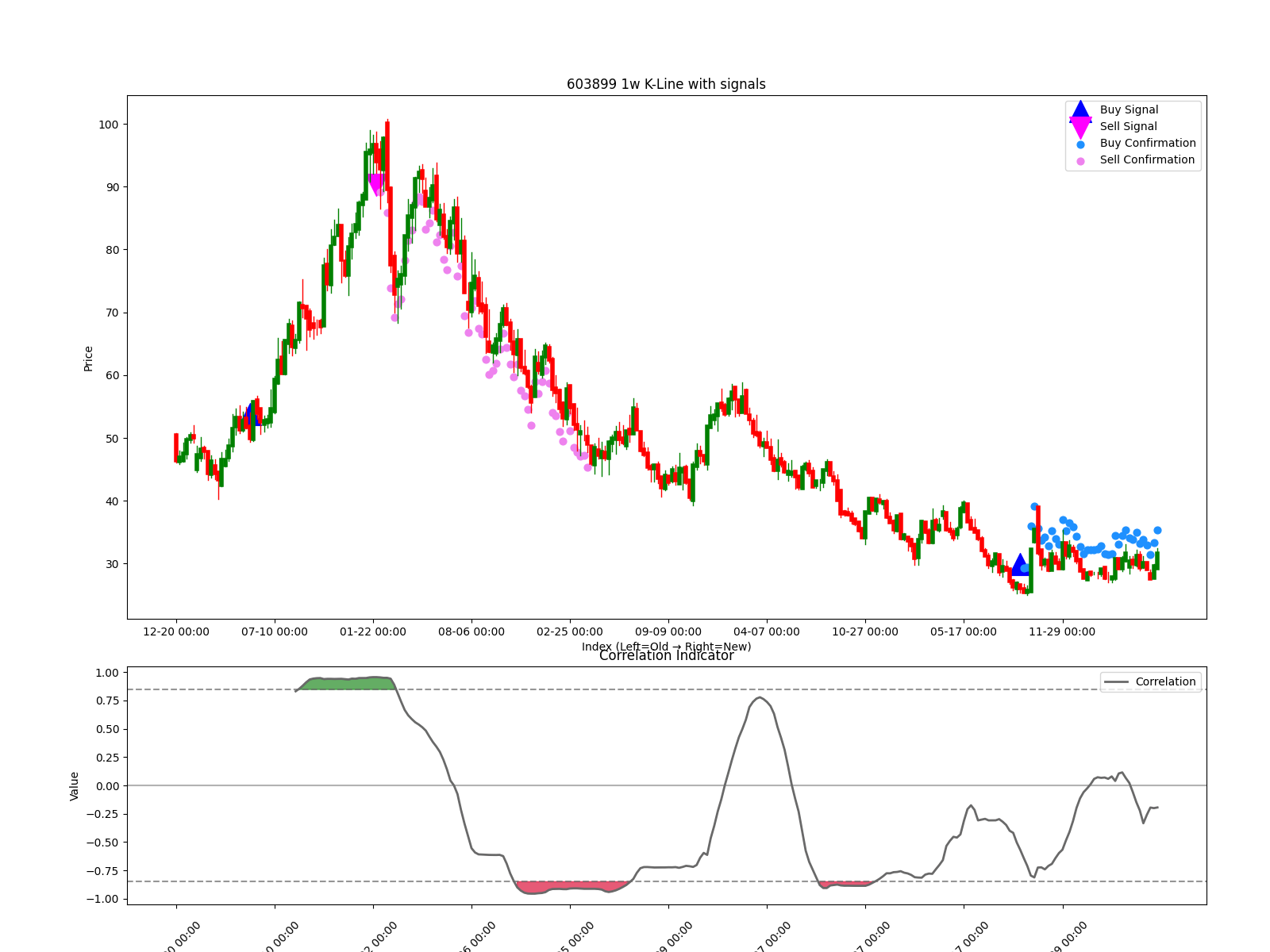Click the 'Sell Confirmation' legend label
Screen dimensions: 1270x952
click(x=1147, y=159)
